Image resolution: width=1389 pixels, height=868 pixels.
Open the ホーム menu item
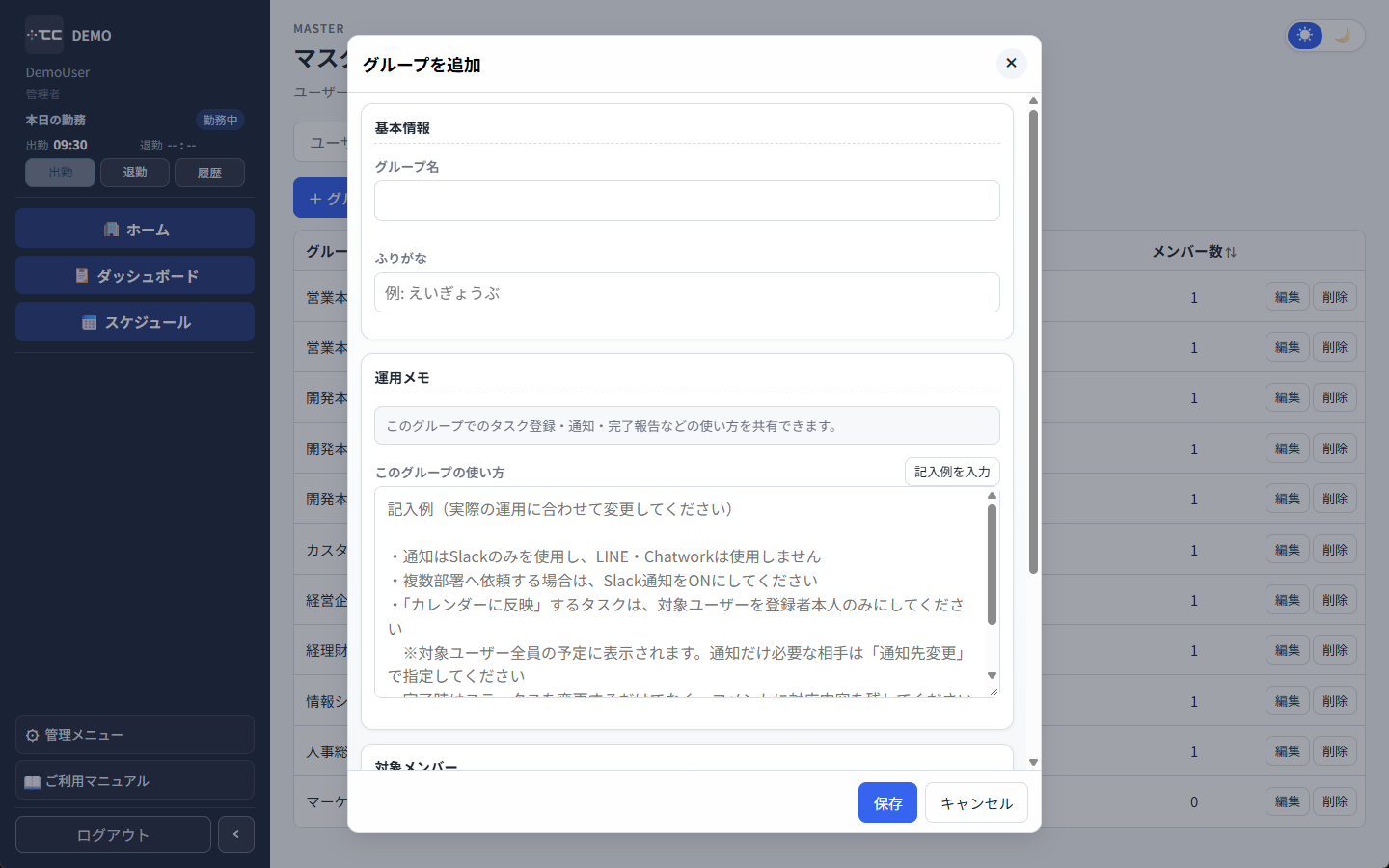(x=135, y=230)
